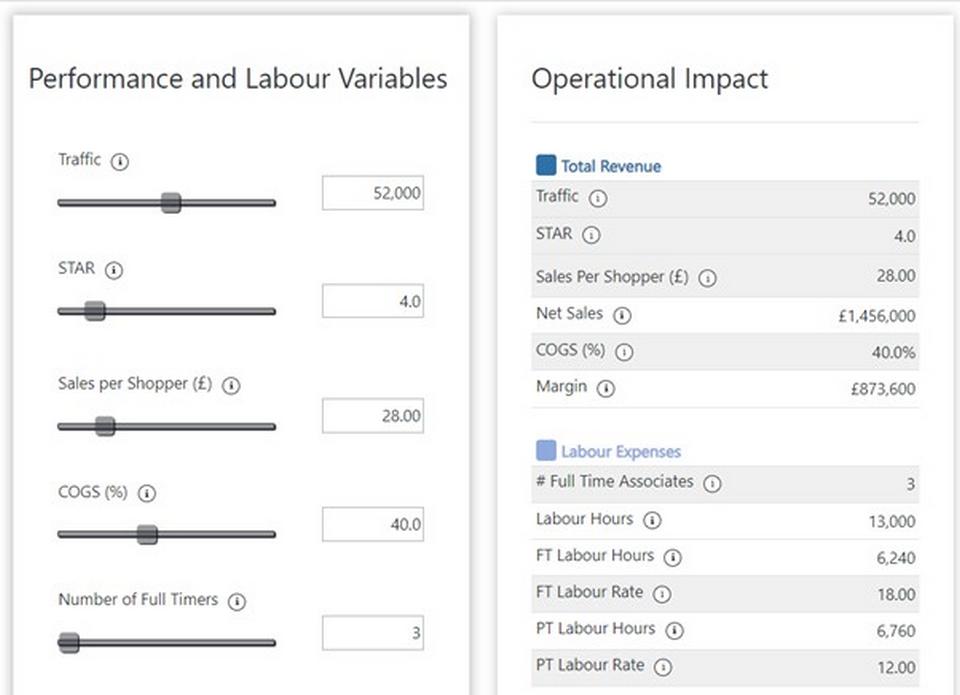
Task: Click the Traffic value field showing 52,000
Action: pyautogui.click(x=372, y=193)
